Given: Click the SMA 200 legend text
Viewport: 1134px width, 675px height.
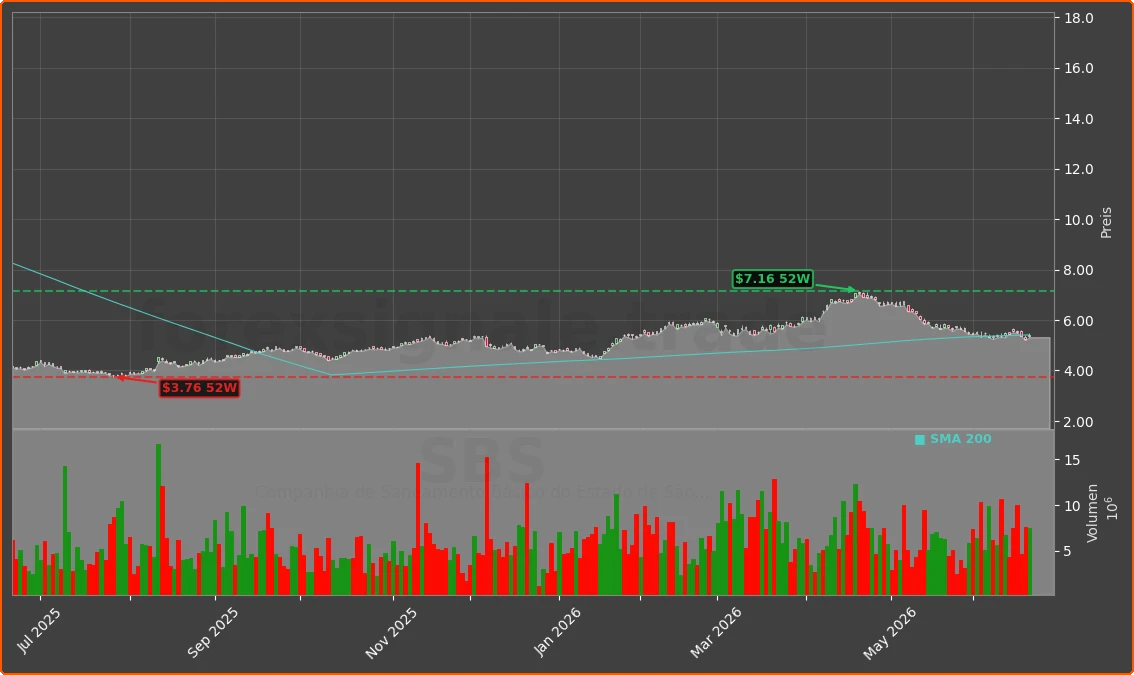Looking at the screenshot, I should [960, 439].
